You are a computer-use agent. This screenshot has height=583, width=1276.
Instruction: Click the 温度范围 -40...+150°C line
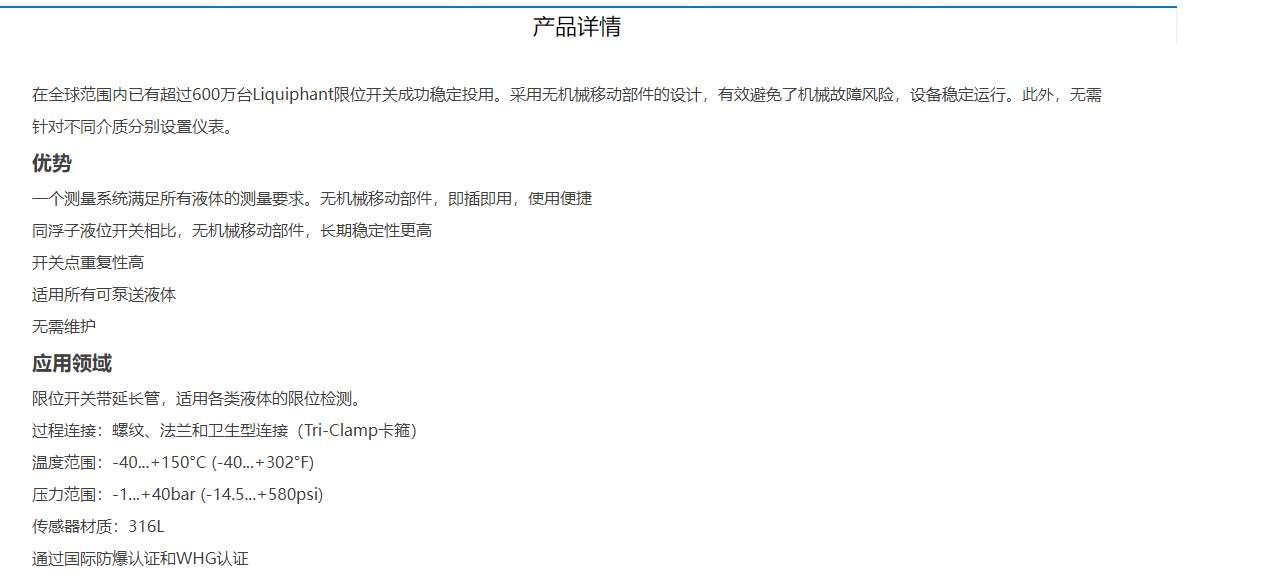[x=173, y=463]
